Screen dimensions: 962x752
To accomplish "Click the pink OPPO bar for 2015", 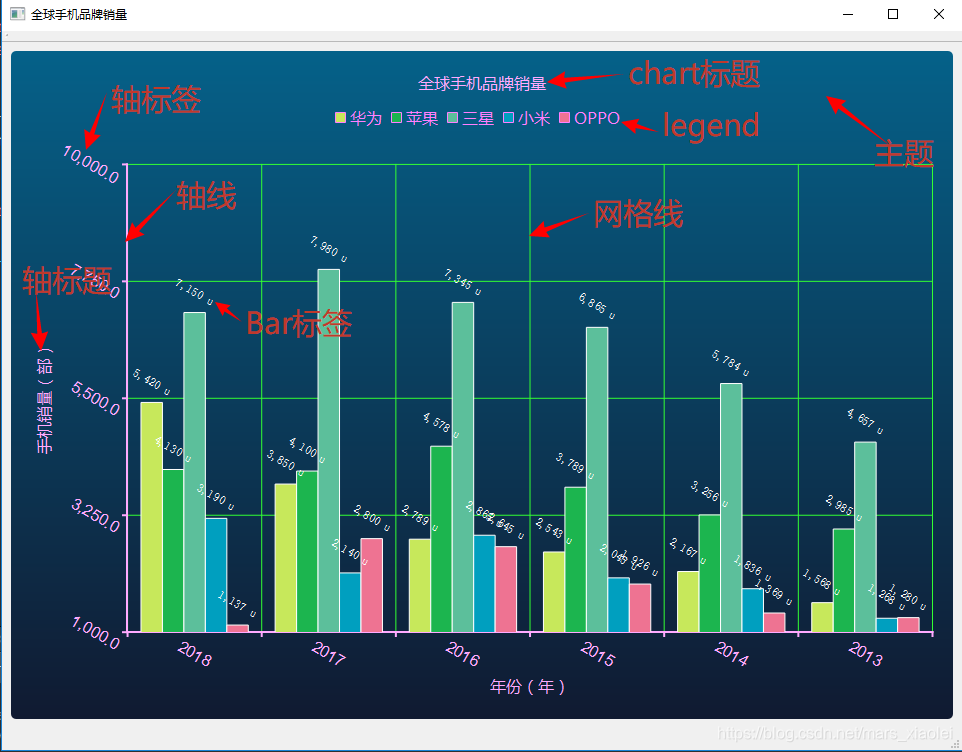I will click(x=640, y=608).
